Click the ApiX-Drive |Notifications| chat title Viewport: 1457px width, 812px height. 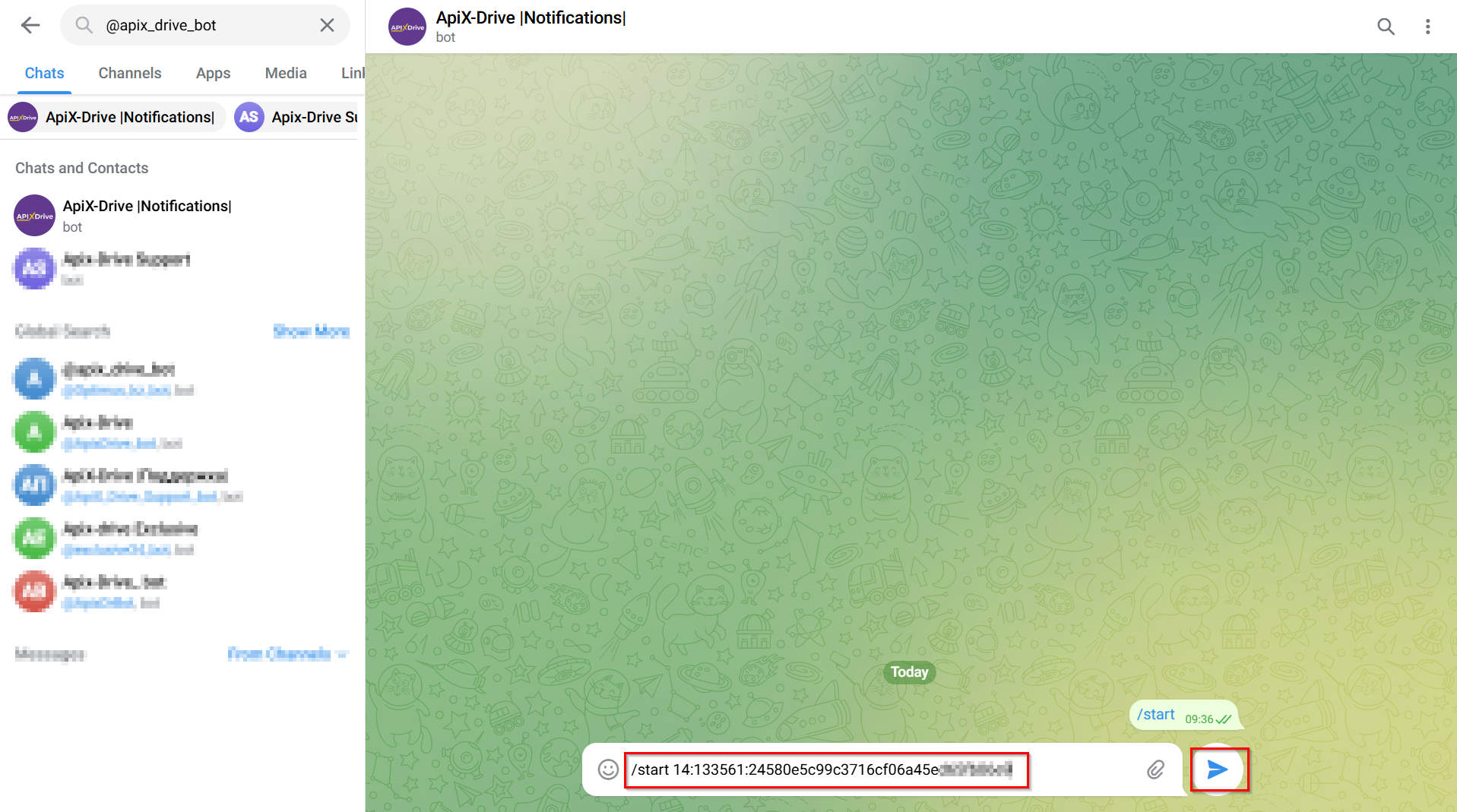pos(531,17)
